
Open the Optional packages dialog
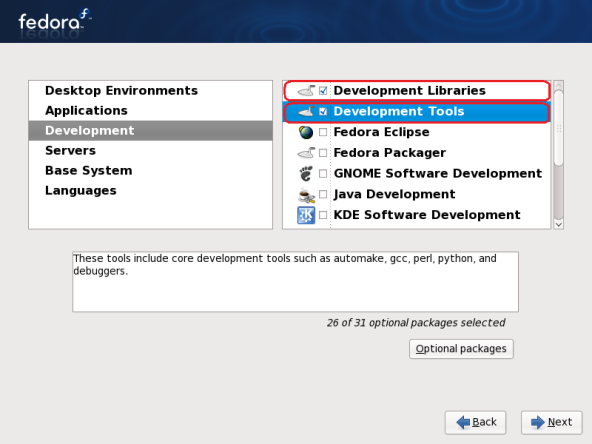pyautogui.click(x=461, y=348)
